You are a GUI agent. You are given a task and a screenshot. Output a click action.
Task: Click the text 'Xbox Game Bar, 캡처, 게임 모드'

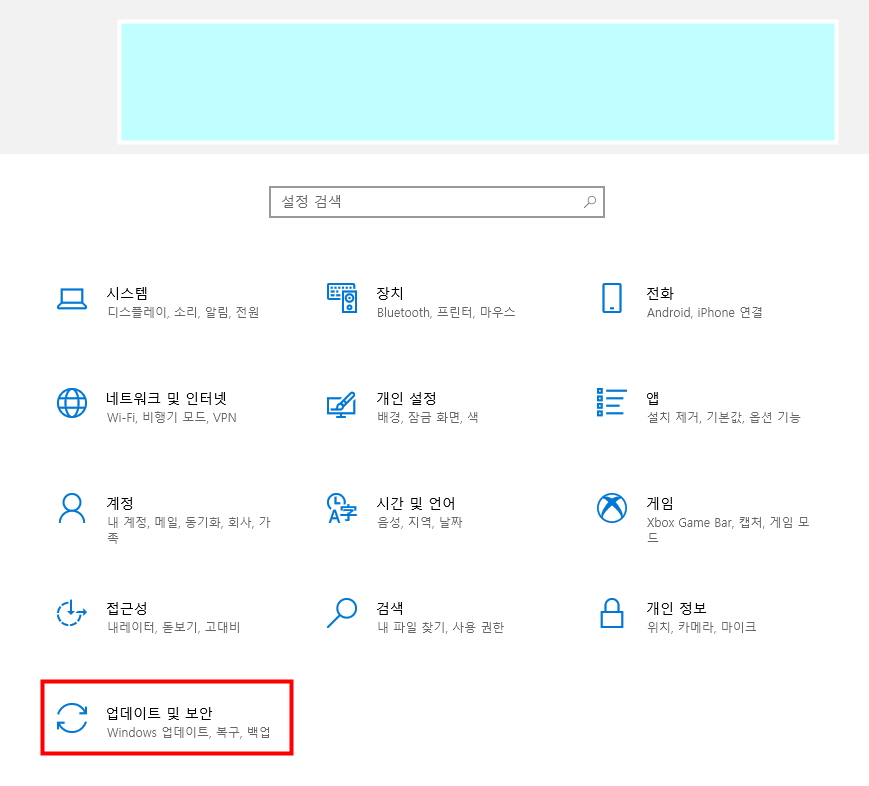tap(728, 529)
